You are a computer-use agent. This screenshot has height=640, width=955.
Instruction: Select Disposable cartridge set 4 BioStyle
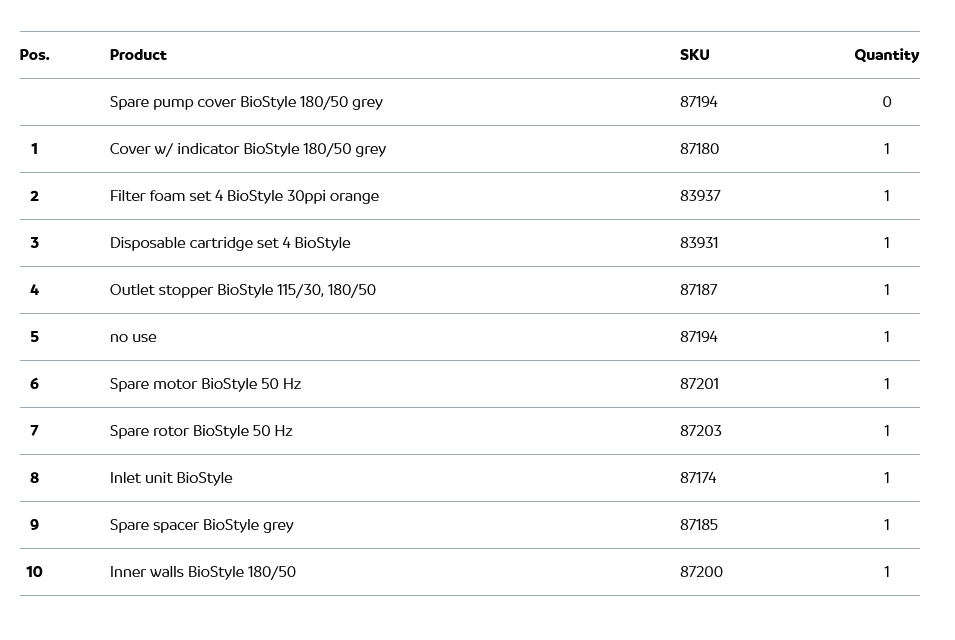pos(230,243)
